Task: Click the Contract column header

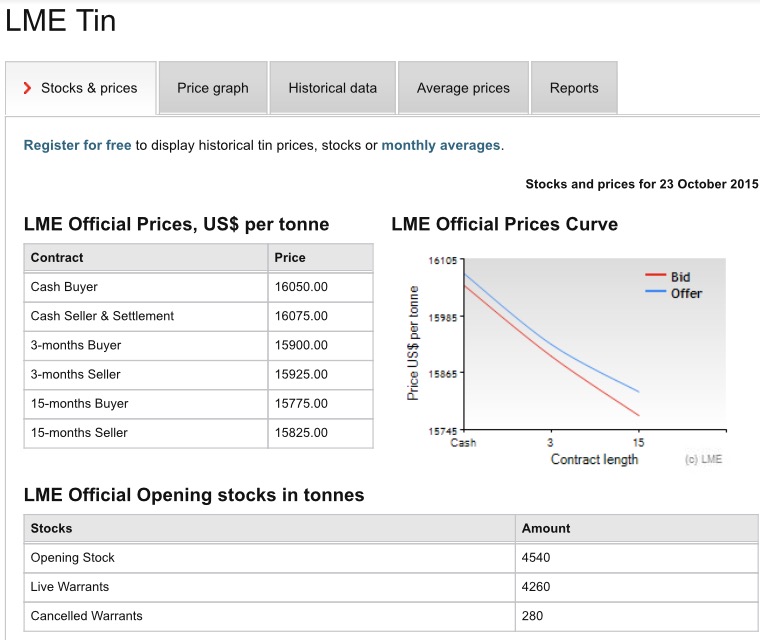Action: (x=57, y=257)
